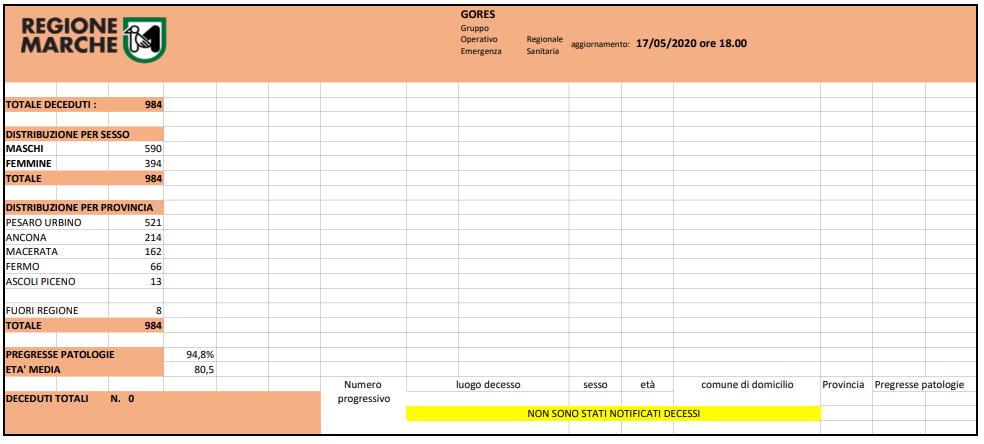Select the average age value 80,5
This screenshot has height=444, width=984.
click(204, 369)
